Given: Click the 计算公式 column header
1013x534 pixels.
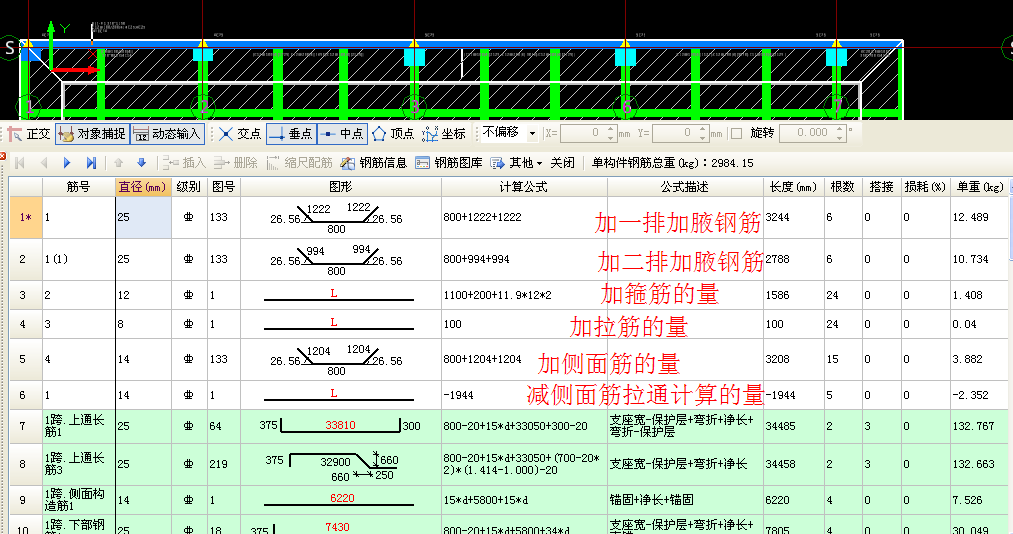Looking at the screenshot, I should click(x=524, y=187).
